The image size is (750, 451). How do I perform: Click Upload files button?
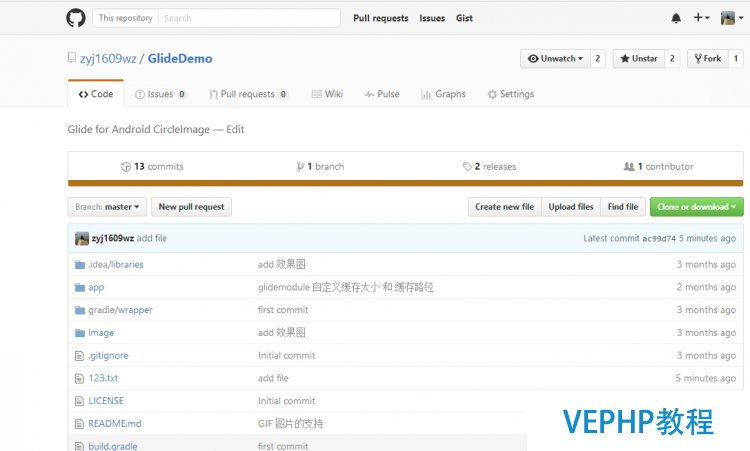click(x=571, y=207)
